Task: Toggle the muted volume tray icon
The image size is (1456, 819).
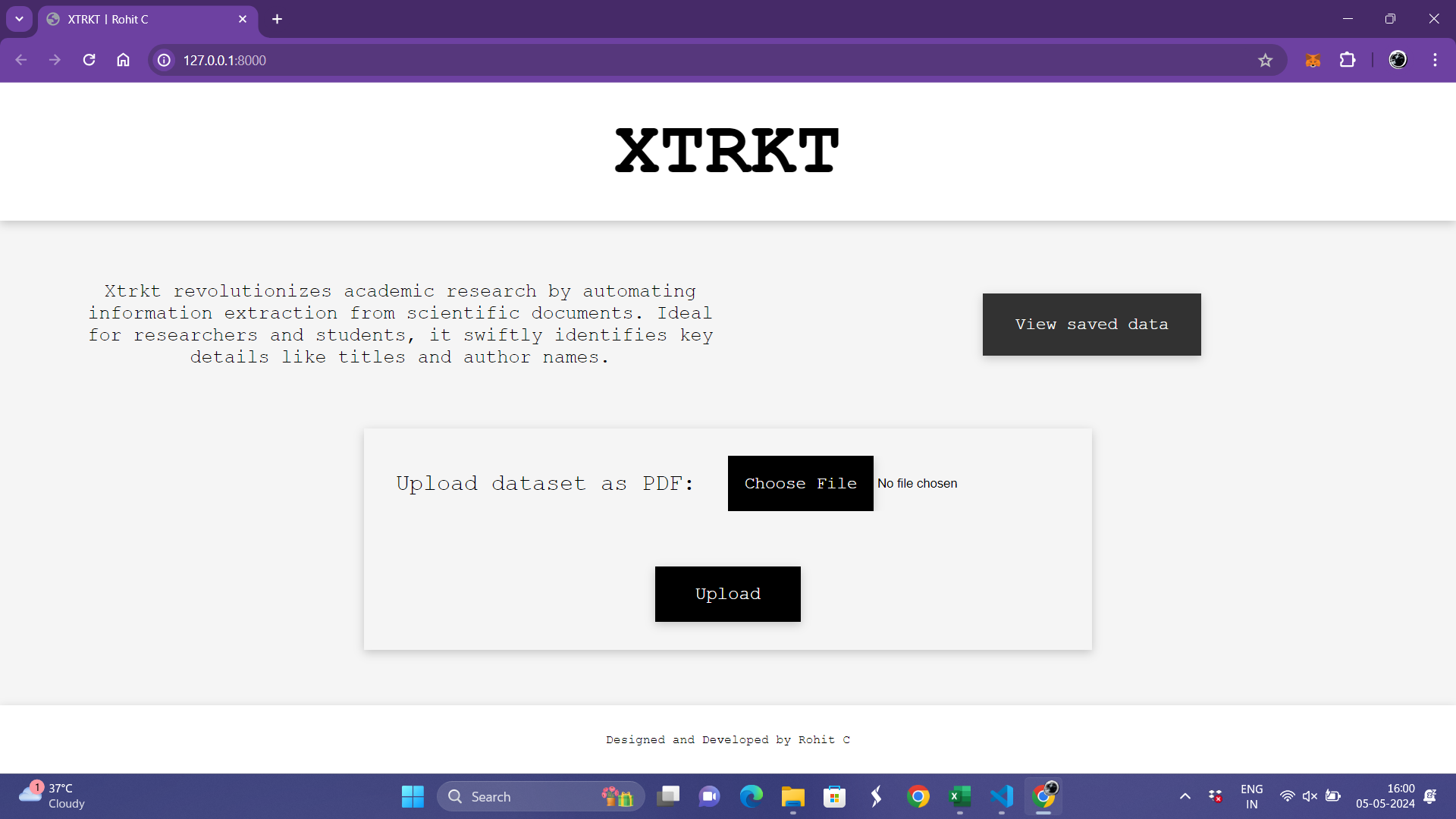Action: (x=1310, y=796)
